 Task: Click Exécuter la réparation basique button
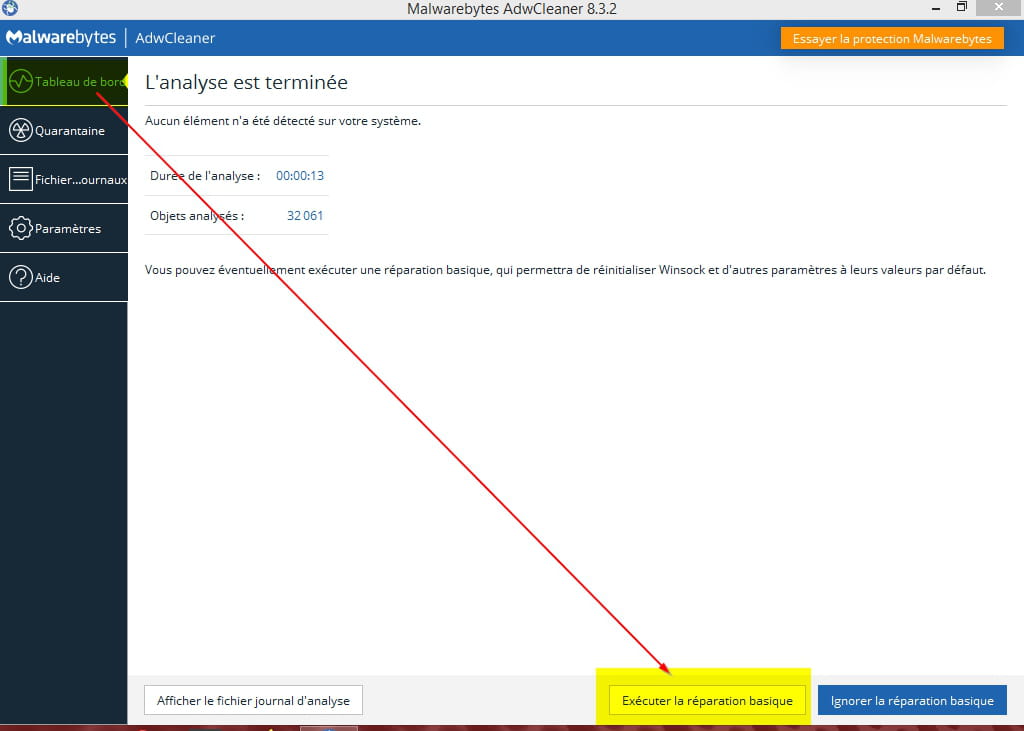coord(707,700)
